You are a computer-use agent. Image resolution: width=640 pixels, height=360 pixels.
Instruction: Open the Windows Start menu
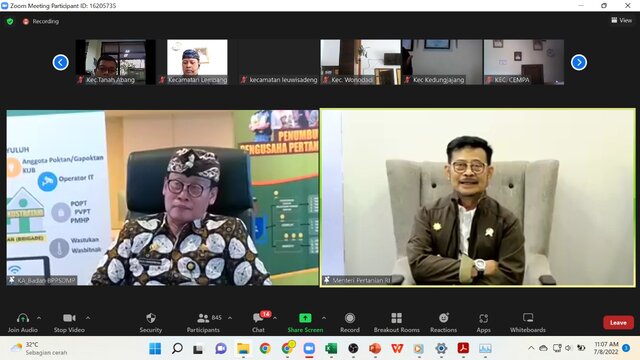click(155, 349)
